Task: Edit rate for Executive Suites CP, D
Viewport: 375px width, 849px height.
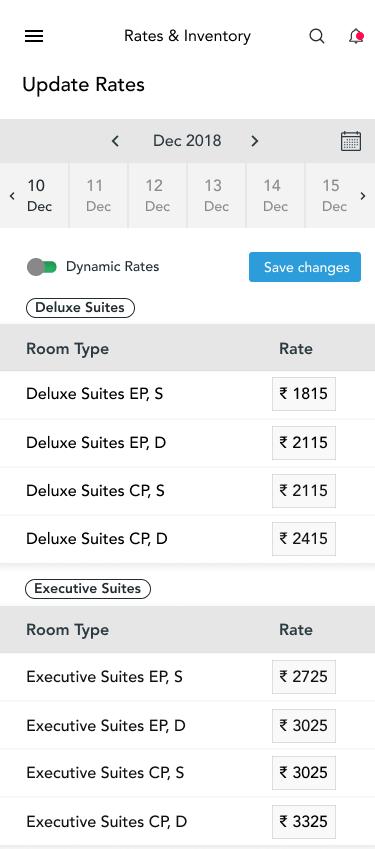Action: pos(304,822)
